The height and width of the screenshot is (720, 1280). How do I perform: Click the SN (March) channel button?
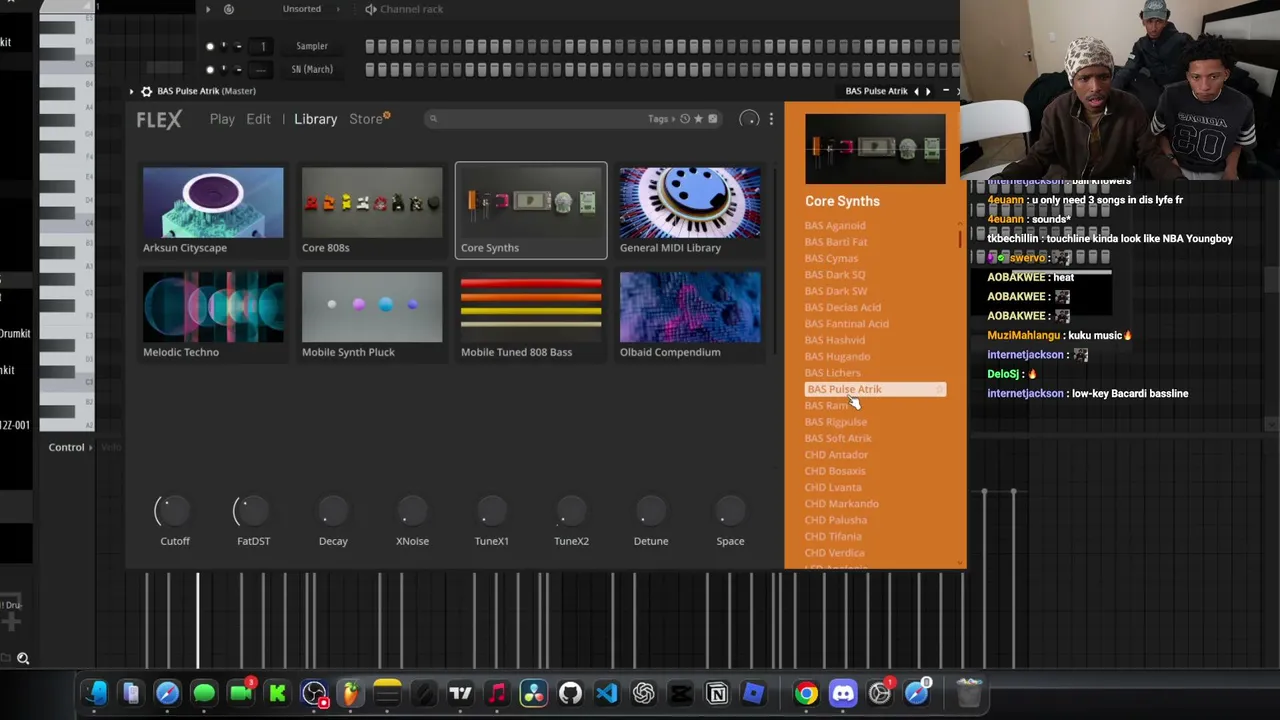312,69
